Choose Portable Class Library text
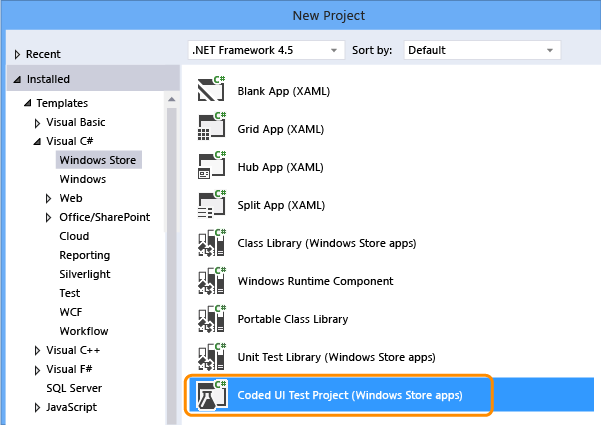601x425 pixels. point(293,319)
